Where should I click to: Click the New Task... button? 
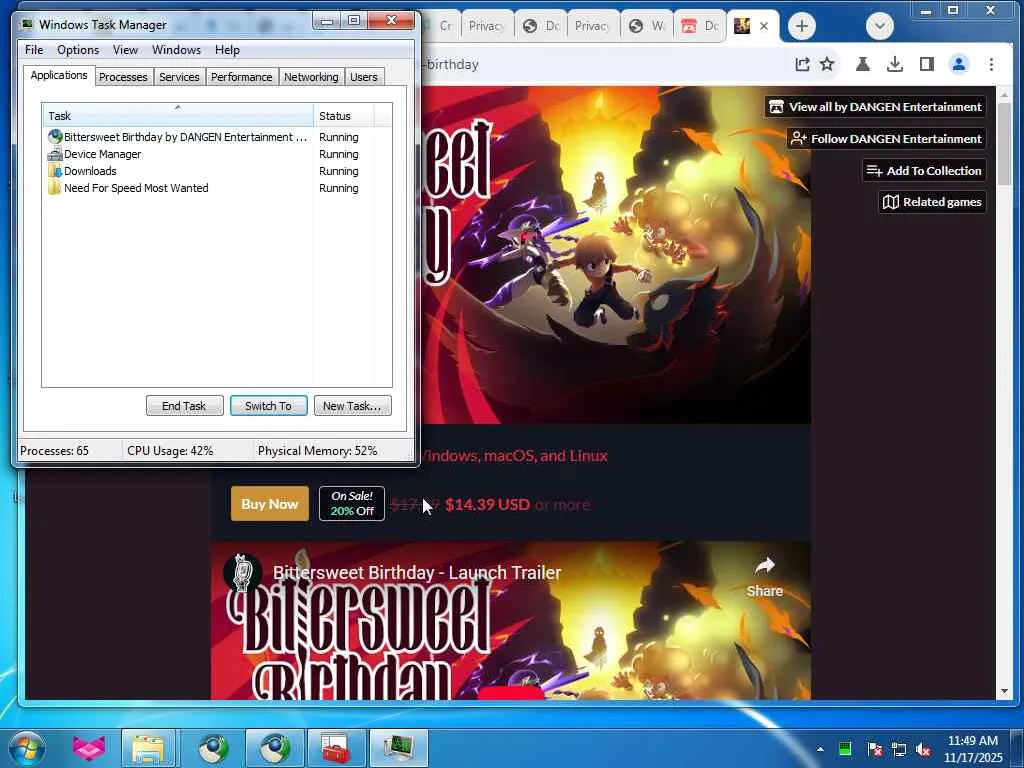coord(352,406)
